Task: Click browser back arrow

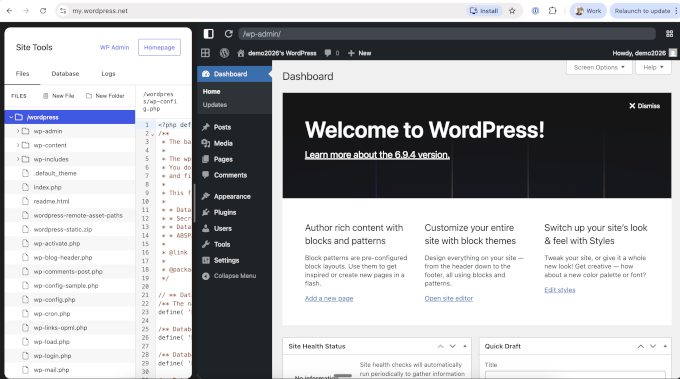Action: (x=10, y=11)
